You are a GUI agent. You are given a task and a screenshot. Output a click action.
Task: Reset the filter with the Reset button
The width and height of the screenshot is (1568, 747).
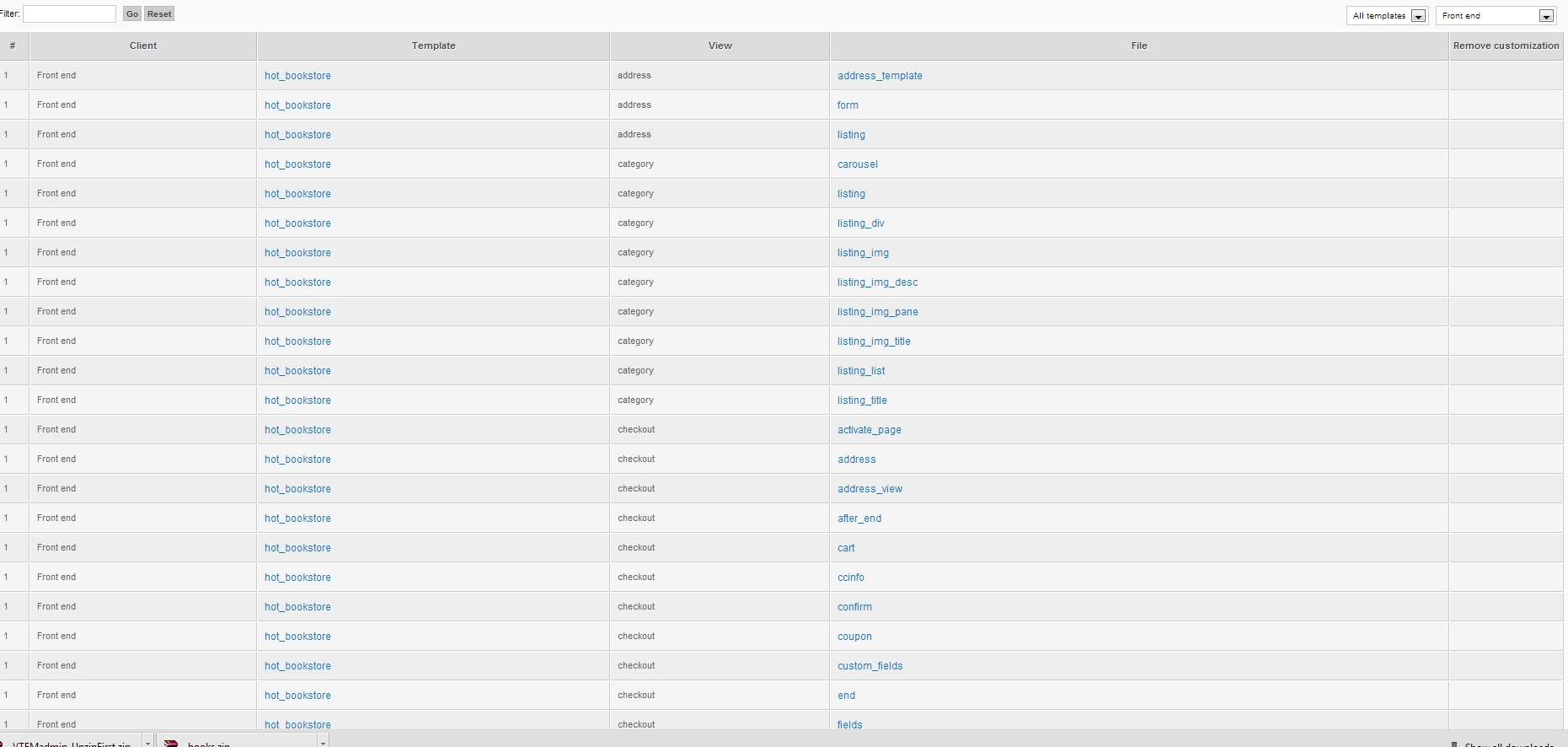point(159,13)
